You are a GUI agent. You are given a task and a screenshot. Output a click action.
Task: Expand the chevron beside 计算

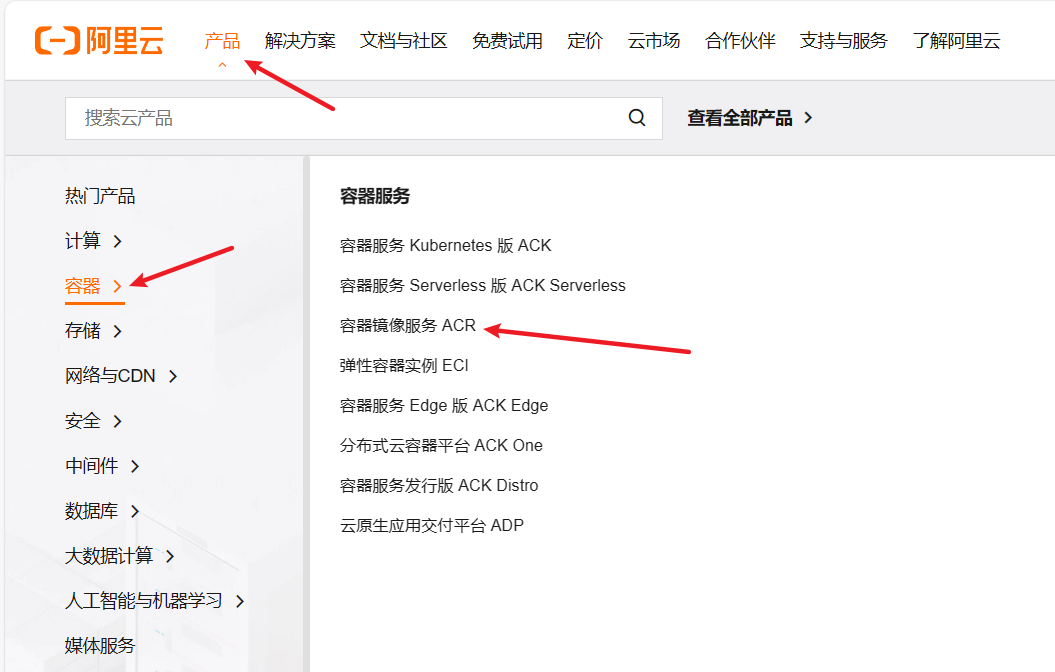(118, 241)
